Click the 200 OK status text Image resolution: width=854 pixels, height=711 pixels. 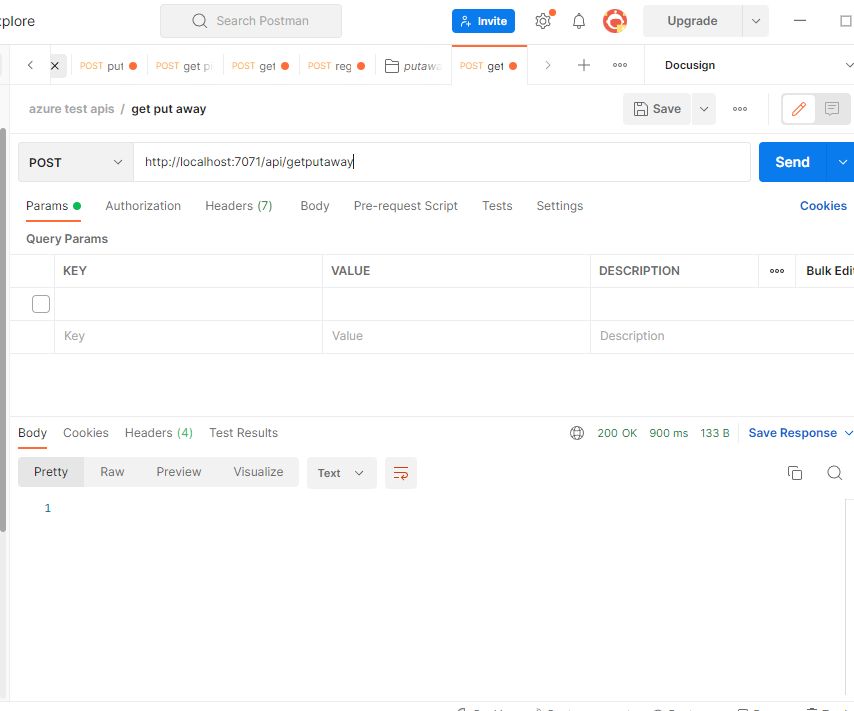(x=617, y=433)
